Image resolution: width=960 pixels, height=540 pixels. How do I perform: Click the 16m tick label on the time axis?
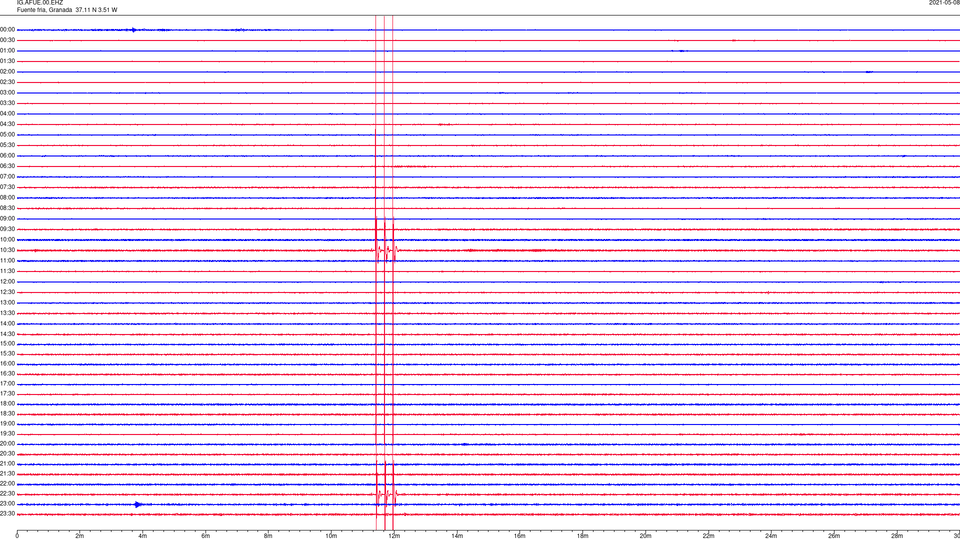click(x=520, y=536)
